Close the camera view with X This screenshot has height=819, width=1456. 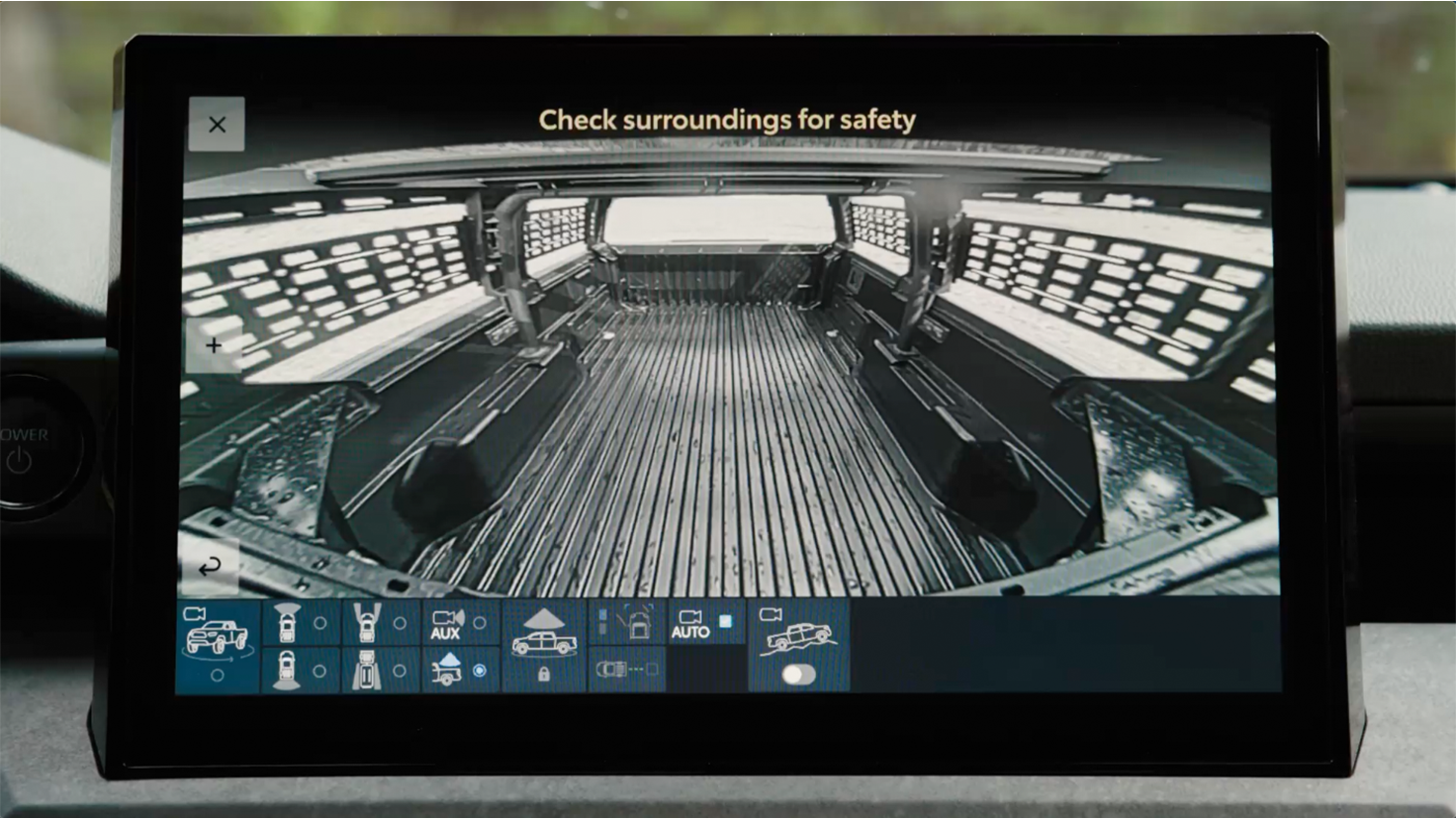tap(217, 125)
